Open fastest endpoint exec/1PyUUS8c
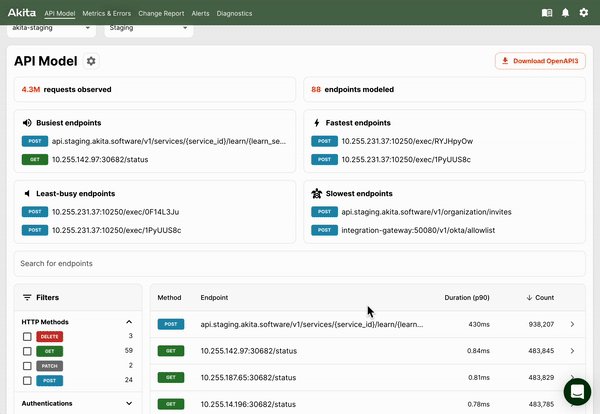This screenshot has height=414, width=600. (x=406, y=160)
